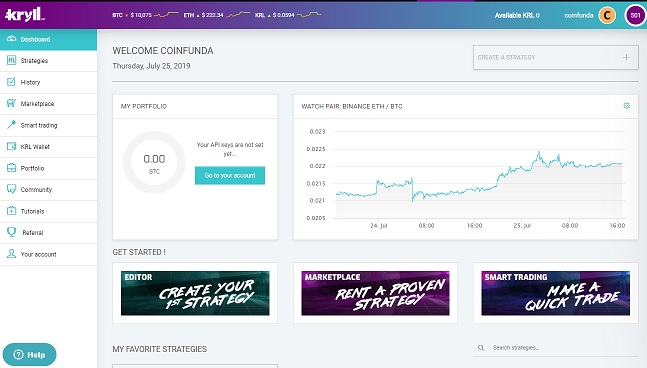This screenshot has width=647, height=368.
Task: Click the Community chat icon
Action: pyautogui.click(x=12, y=189)
